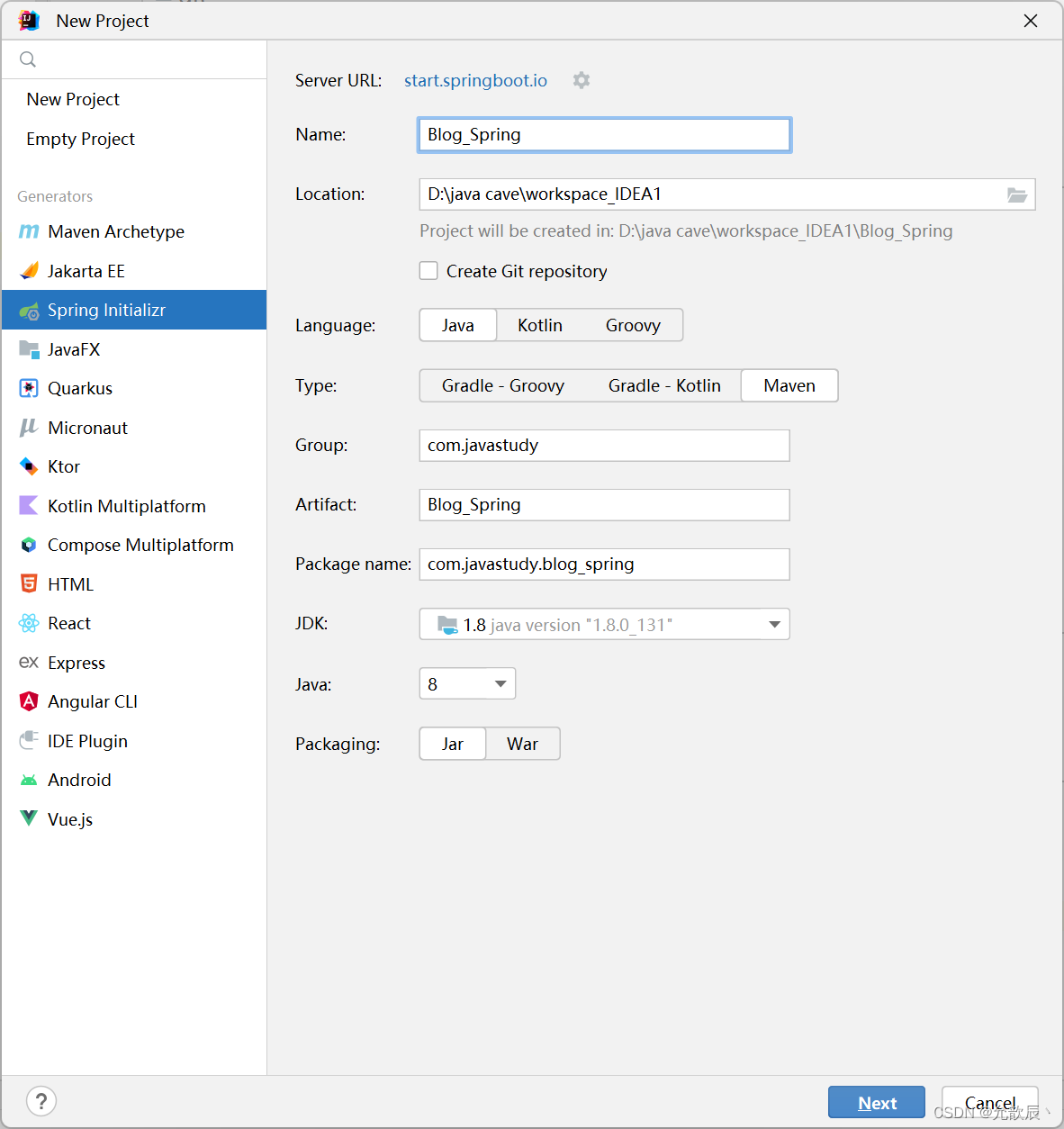Viewport: 1064px width, 1129px height.
Task: Click the Maven Archetype generator icon
Action: click(x=29, y=231)
